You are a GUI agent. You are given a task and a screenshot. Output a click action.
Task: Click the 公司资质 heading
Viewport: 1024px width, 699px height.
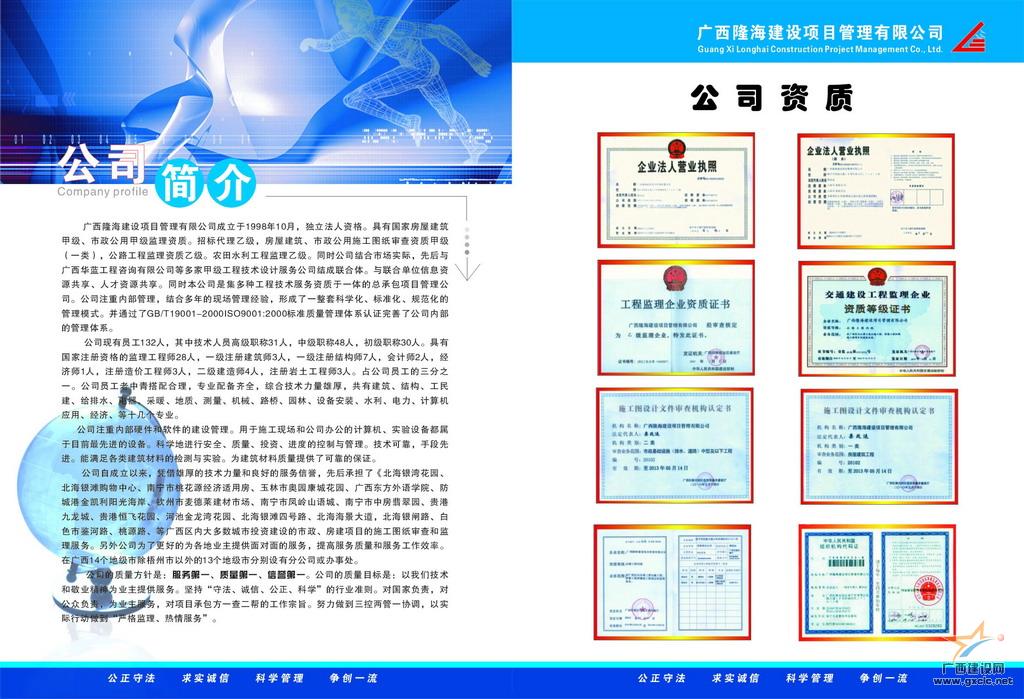772,98
